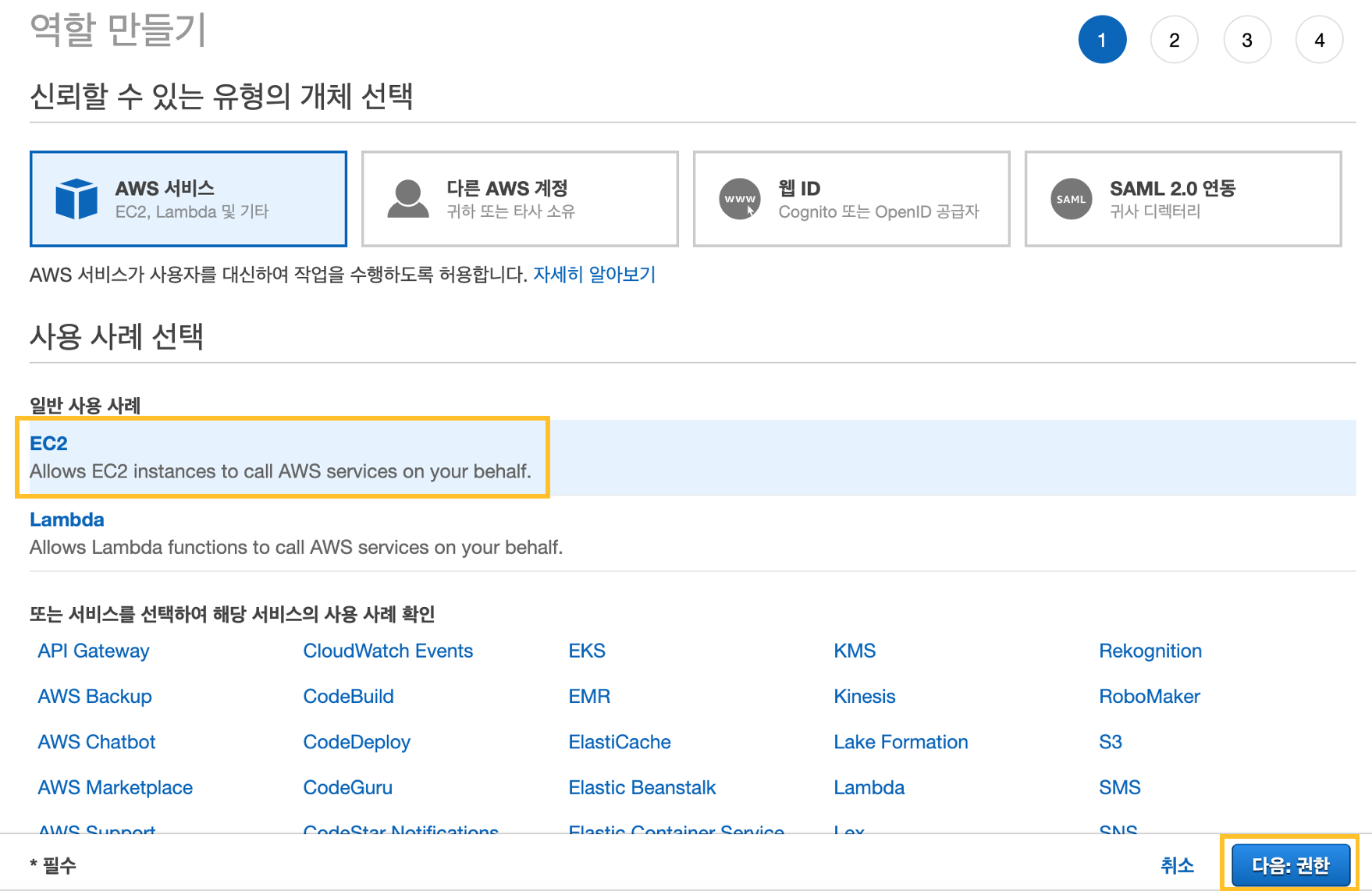
Task: Choose CodeDeploy service
Action: point(357,742)
